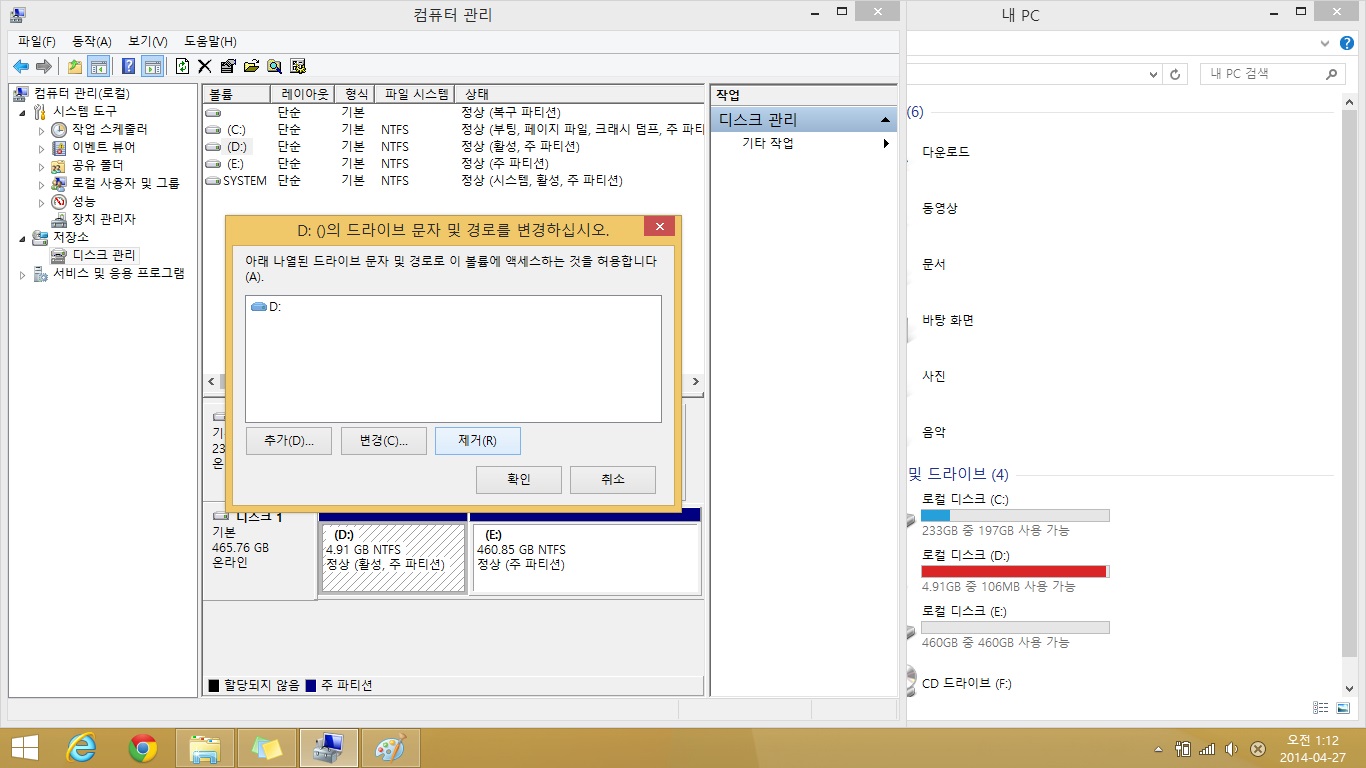This screenshot has width=1366, height=768.
Task: Select D: entry in dialog list
Action: tap(266, 307)
